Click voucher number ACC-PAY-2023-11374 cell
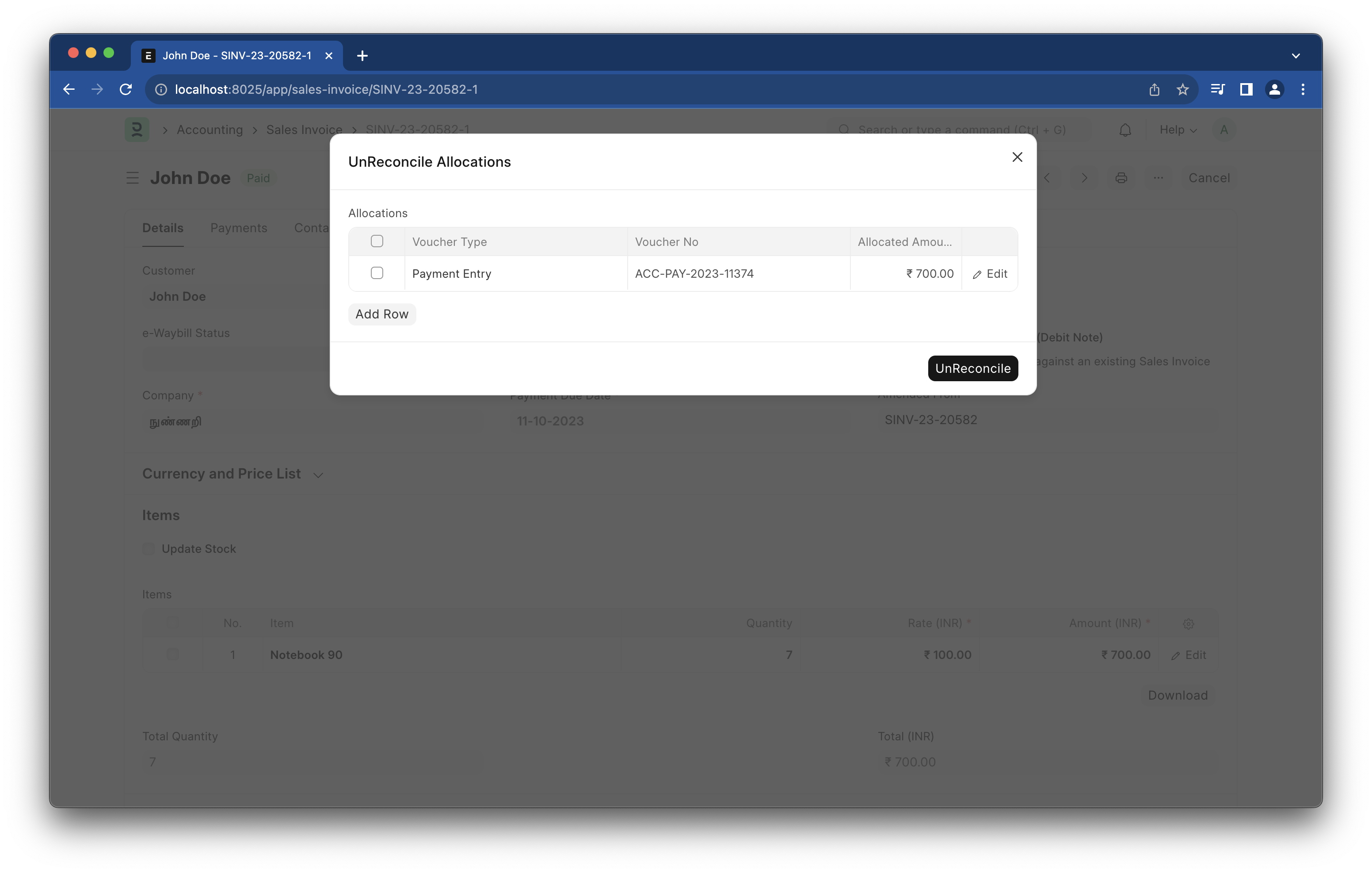The width and height of the screenshot is (1372, 873). point(694,274)
